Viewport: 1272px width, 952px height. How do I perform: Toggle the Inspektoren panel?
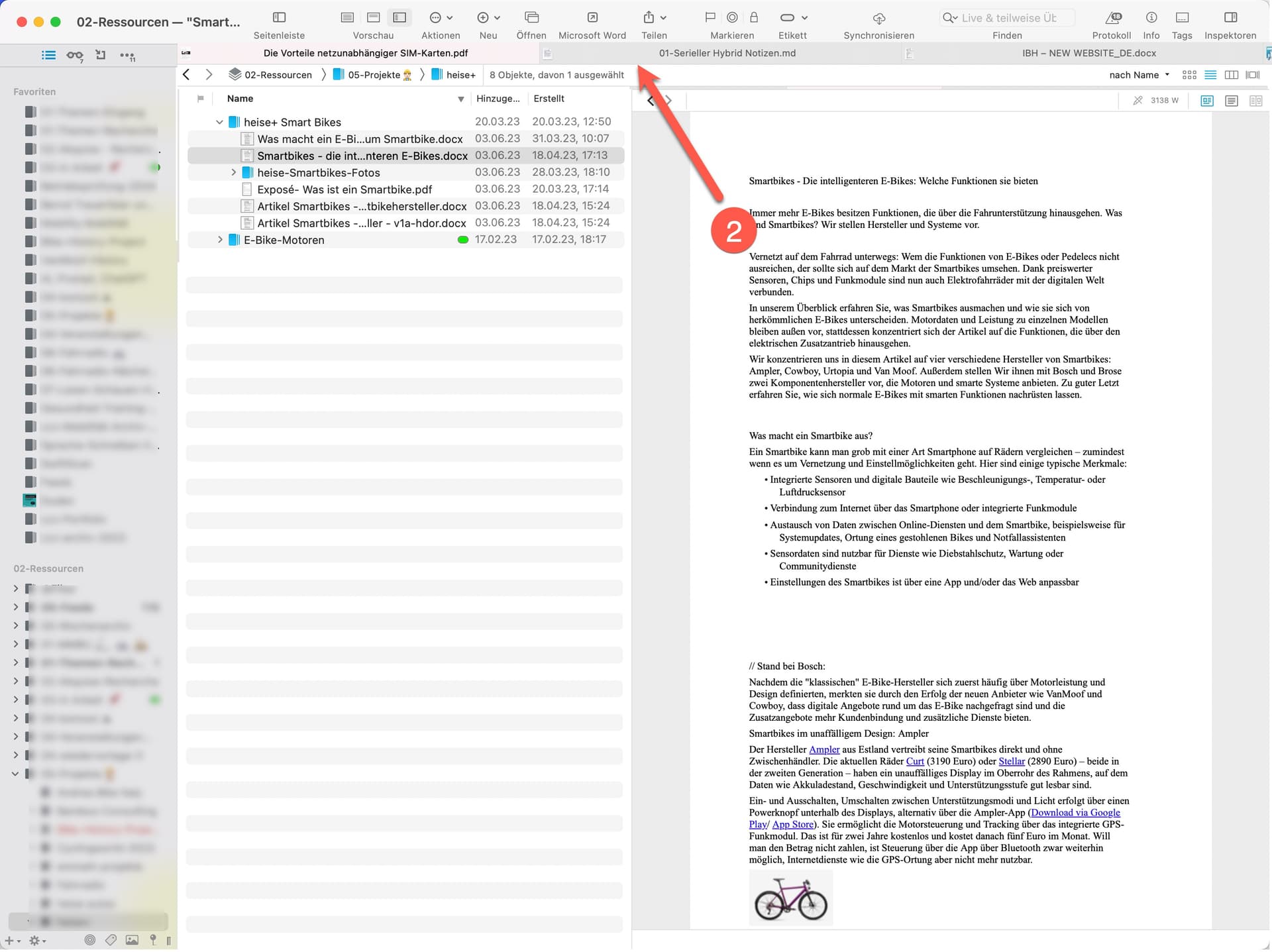coord(1230,17)
